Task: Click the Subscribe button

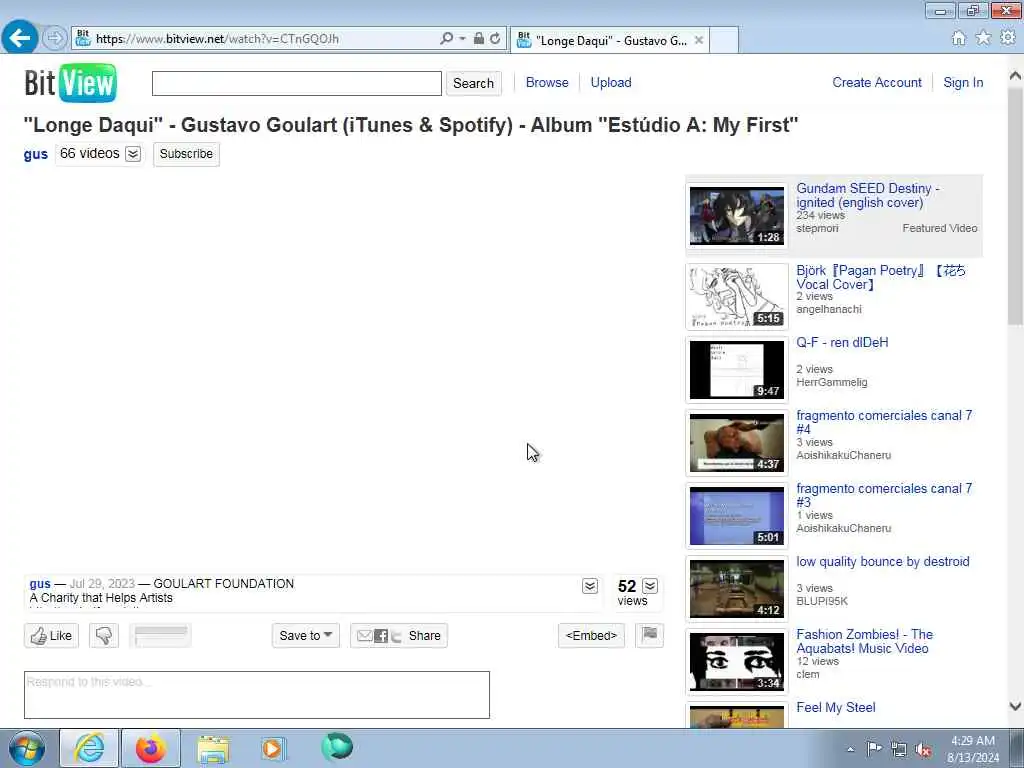Action: [x=186, y=154]
